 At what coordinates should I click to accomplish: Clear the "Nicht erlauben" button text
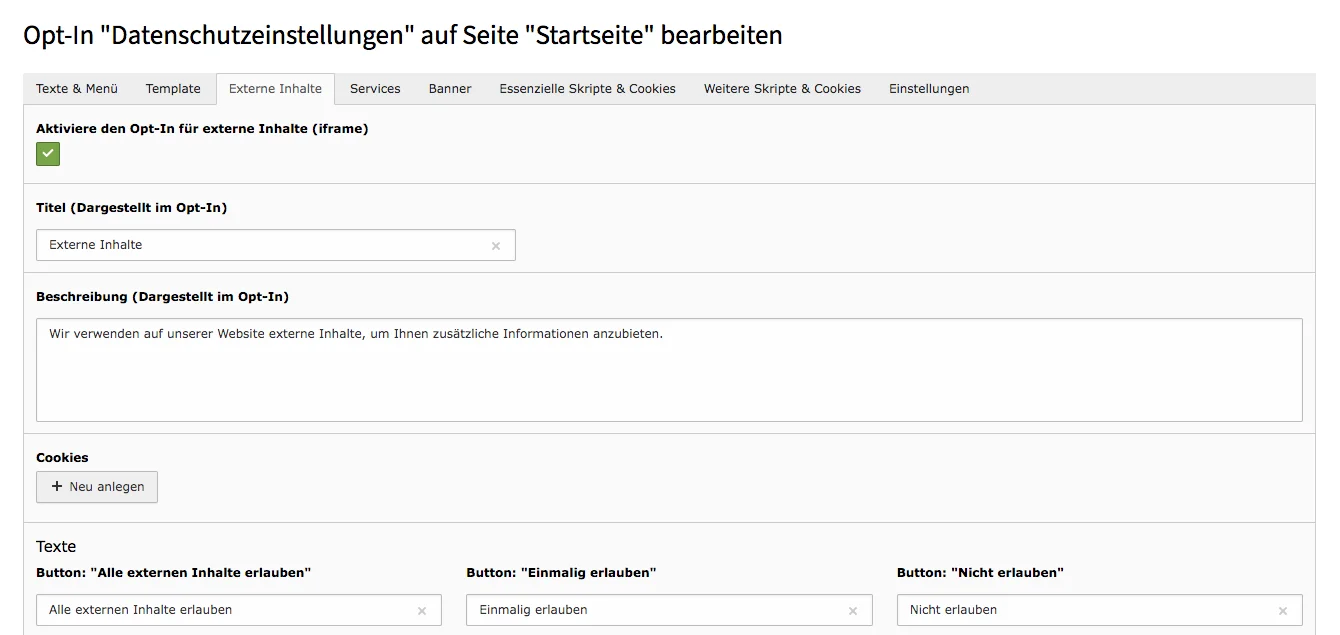[1283, 610]
